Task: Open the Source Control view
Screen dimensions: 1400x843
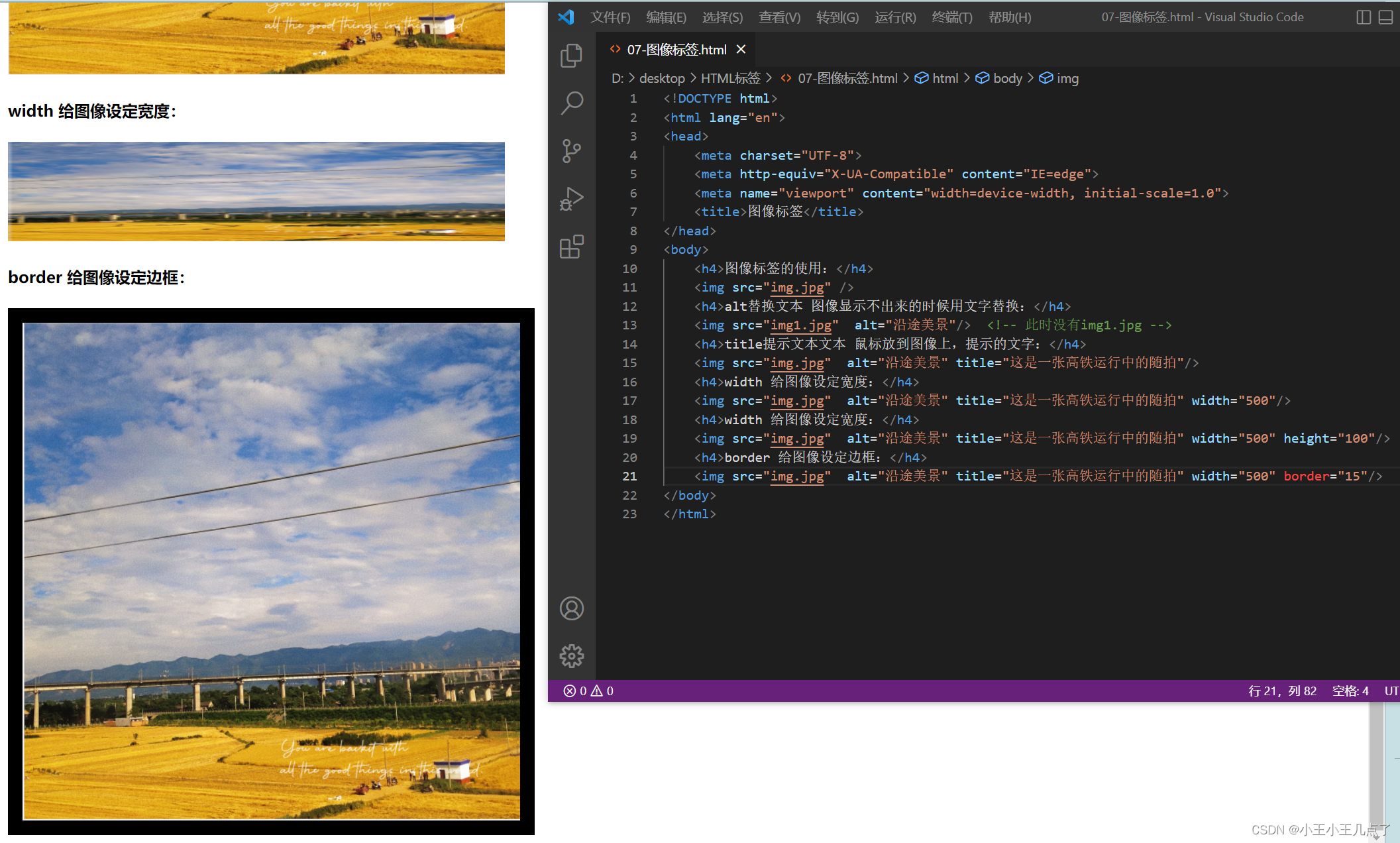Action: point(571,151)
